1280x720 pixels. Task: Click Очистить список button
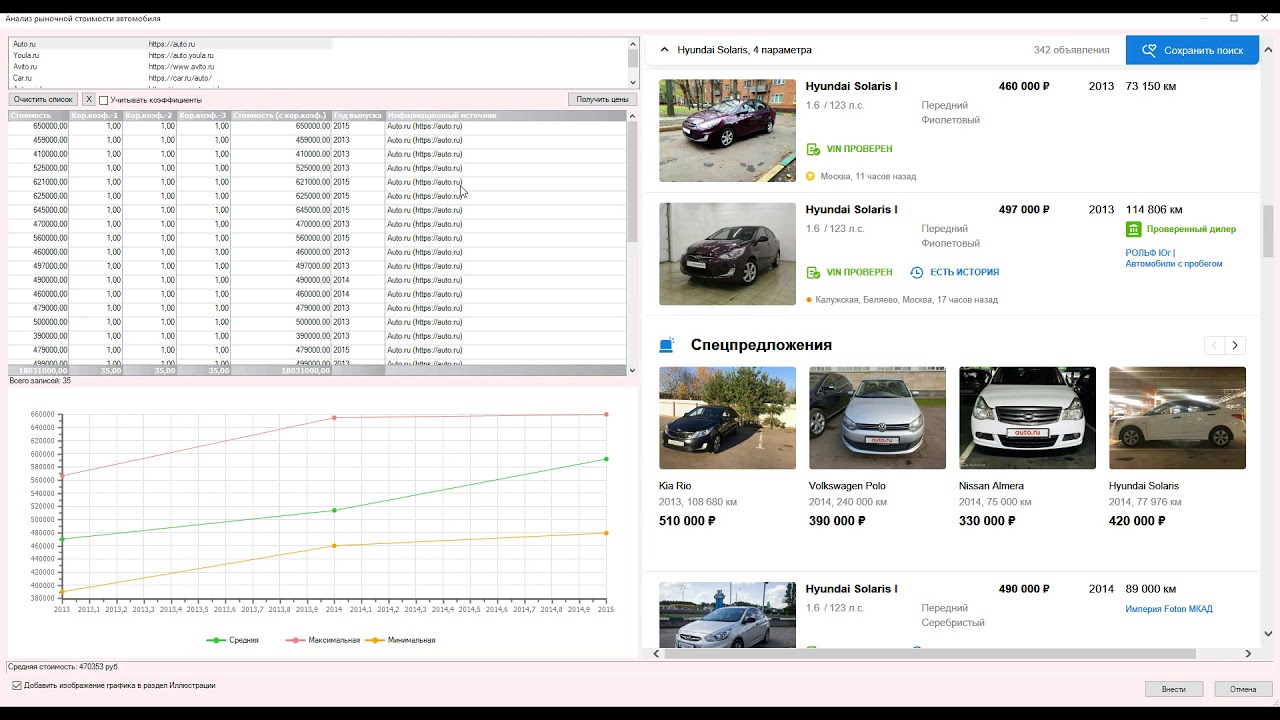click(x=43, y=100)
